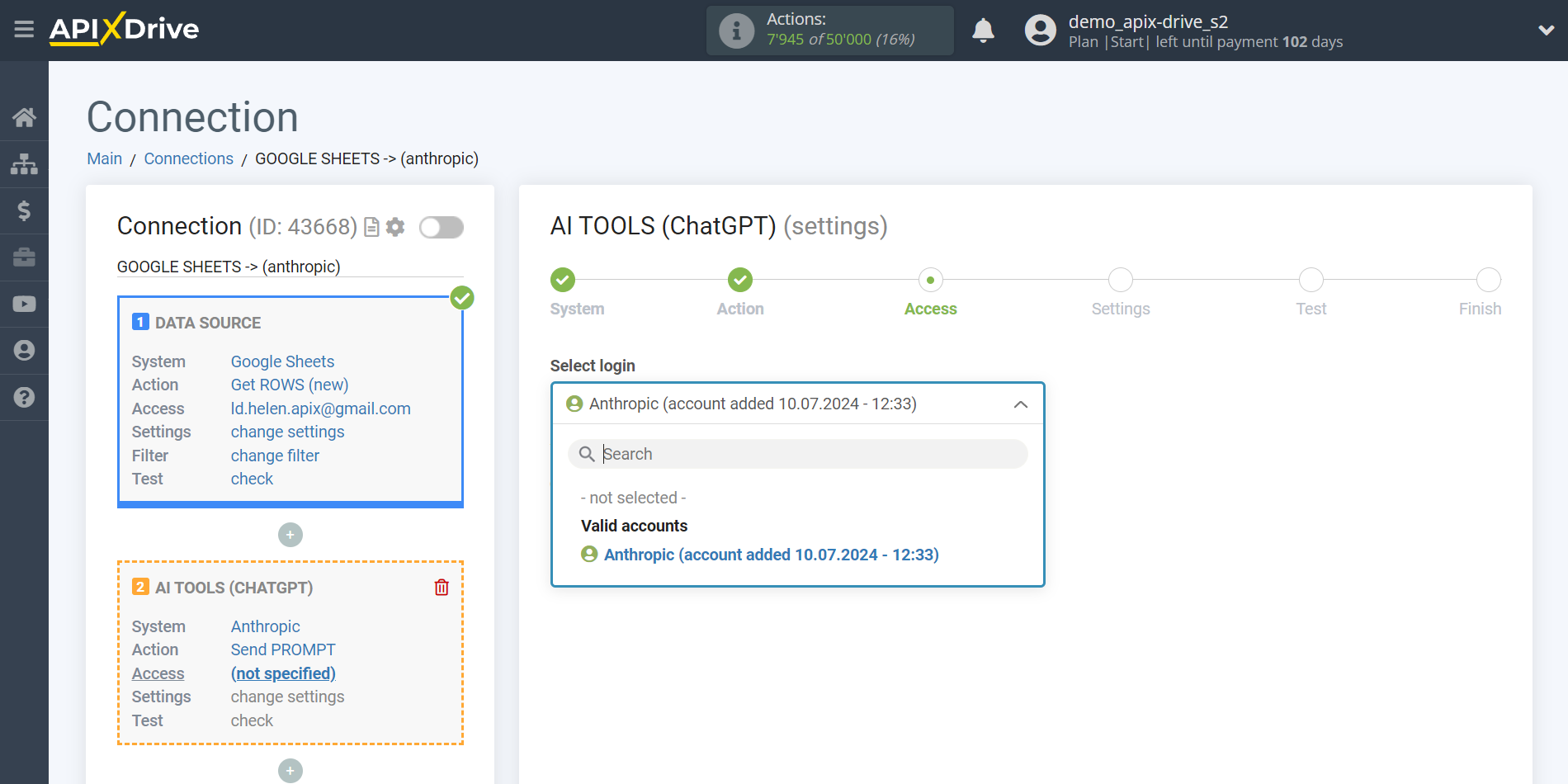
Task: Click the DATA SOURCE block header
Action: [208, 323]
